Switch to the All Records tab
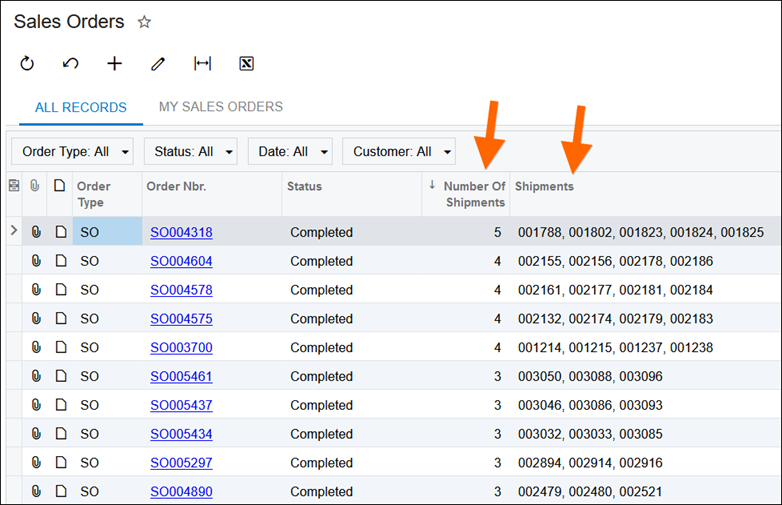 (x=81, y=107)
